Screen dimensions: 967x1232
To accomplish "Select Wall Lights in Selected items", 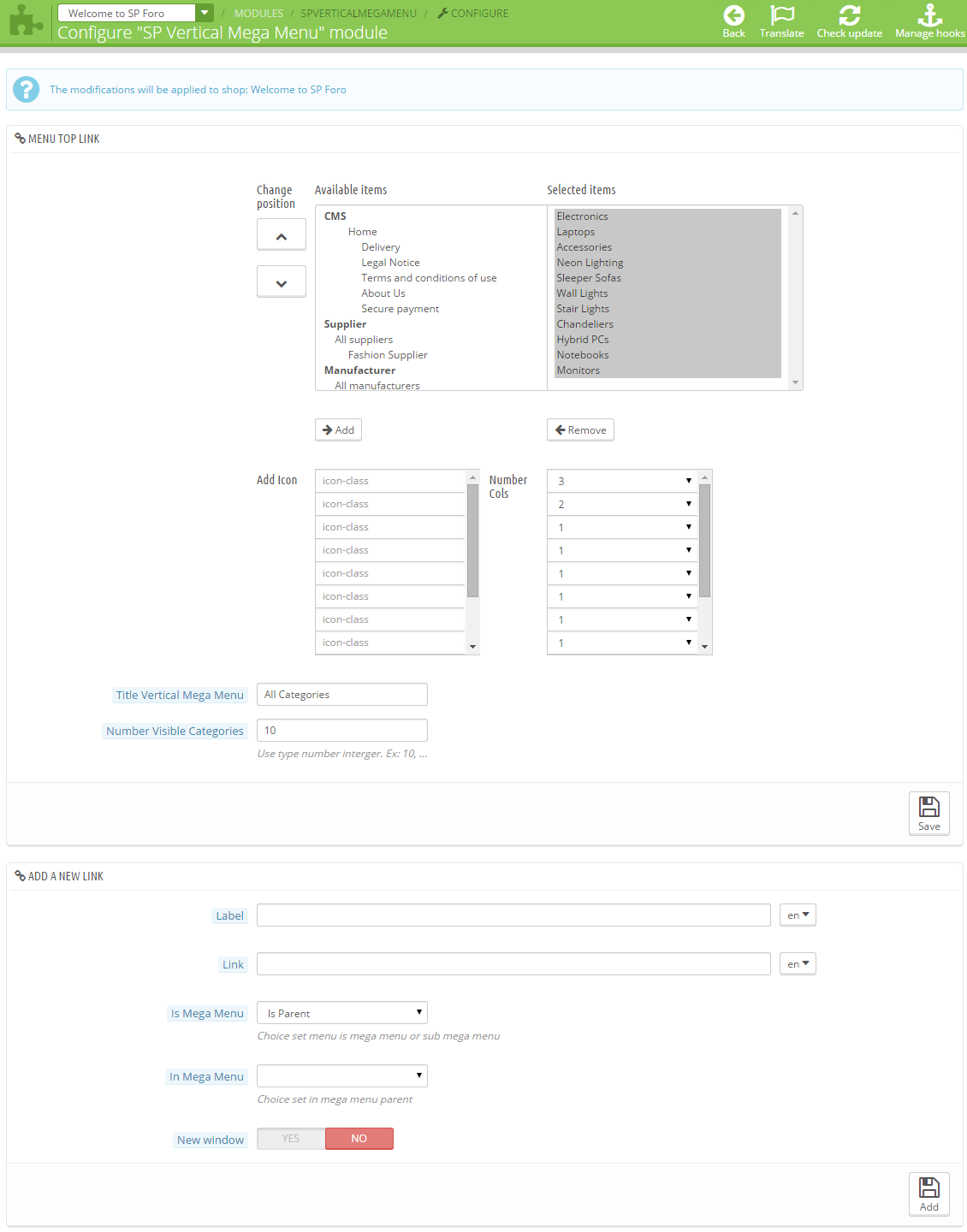I will pos(667,293).
